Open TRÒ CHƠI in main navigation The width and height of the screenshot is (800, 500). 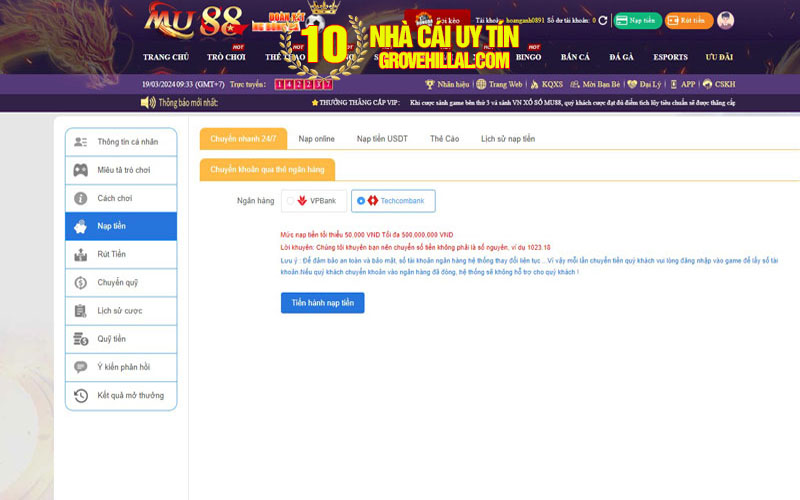[x=226, y=57]
